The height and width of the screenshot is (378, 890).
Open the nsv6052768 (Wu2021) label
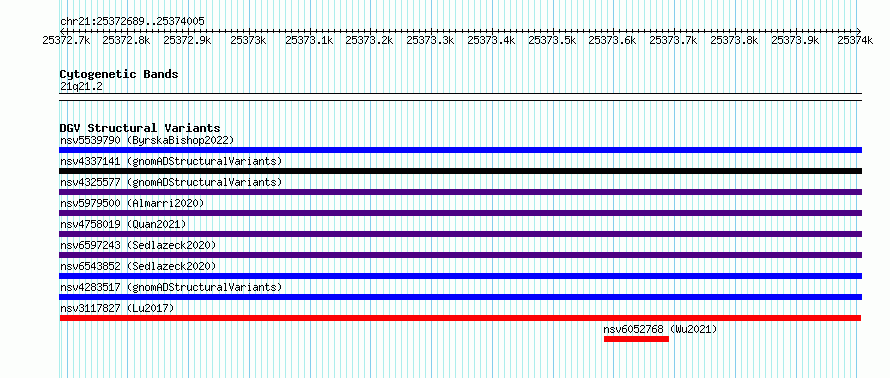(x=660, y=329)
